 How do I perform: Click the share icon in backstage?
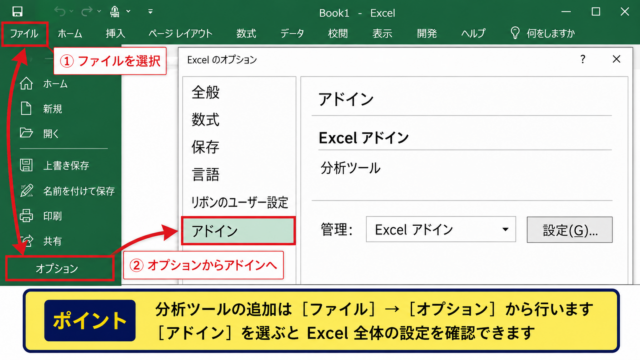tap(27, 240)
